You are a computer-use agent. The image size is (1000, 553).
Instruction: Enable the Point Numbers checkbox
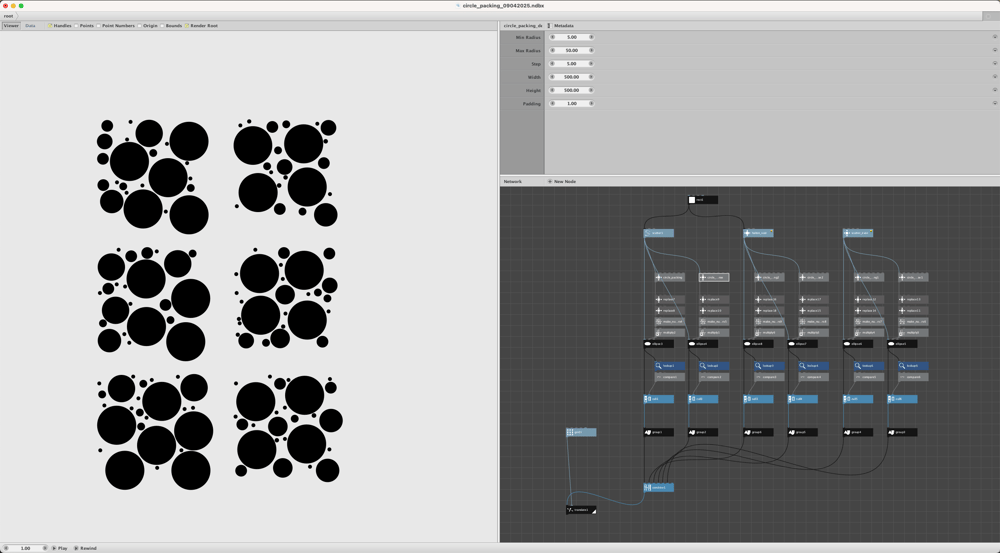point(98,26)
